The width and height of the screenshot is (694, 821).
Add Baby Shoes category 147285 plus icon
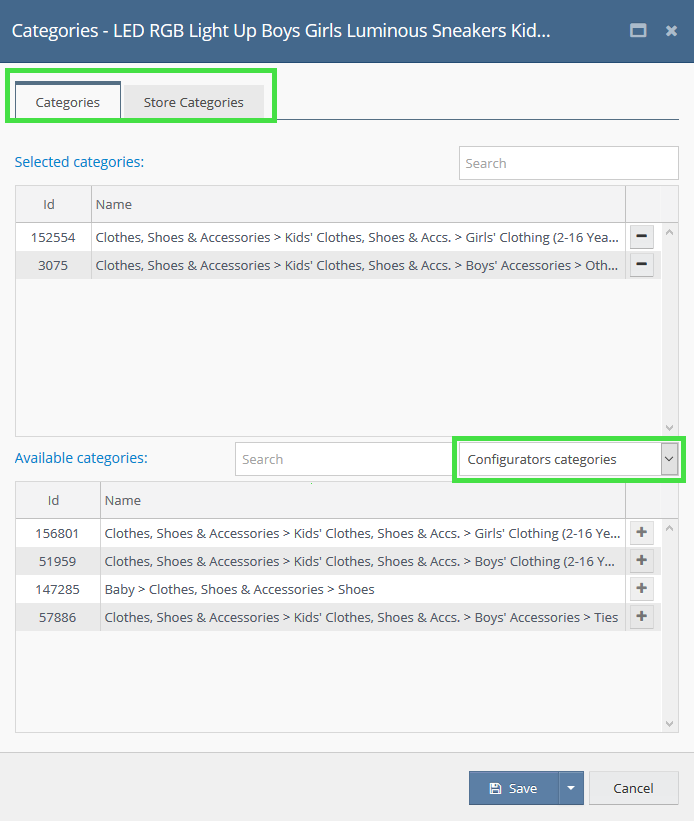(x=641, y=589)
